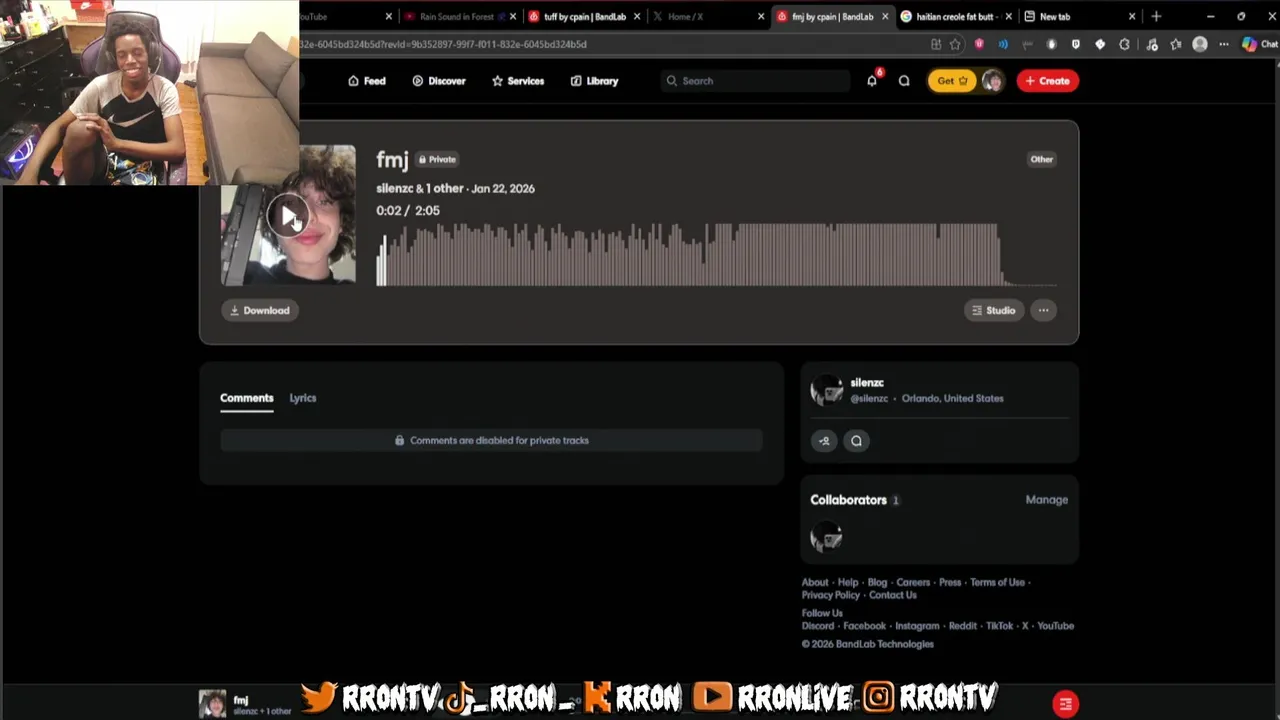
Task: Switch to the tuff by cpain BandLab tab
Action: click(584, 16)
